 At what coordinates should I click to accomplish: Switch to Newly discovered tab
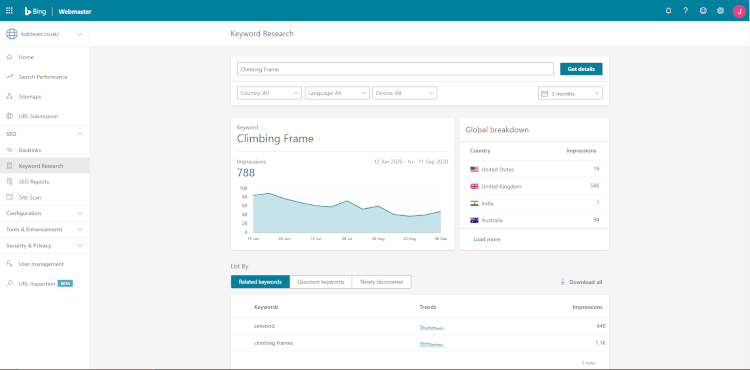tap(382, 282)
